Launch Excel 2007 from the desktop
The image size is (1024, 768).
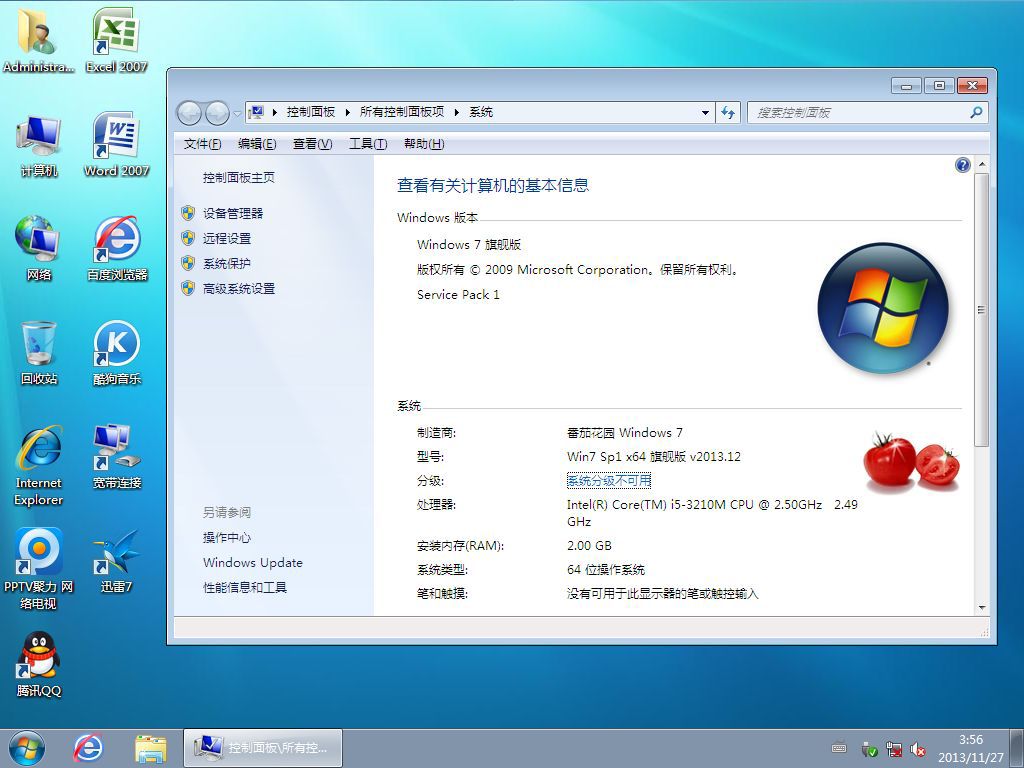pyautogui.click(x=116, y=40)
